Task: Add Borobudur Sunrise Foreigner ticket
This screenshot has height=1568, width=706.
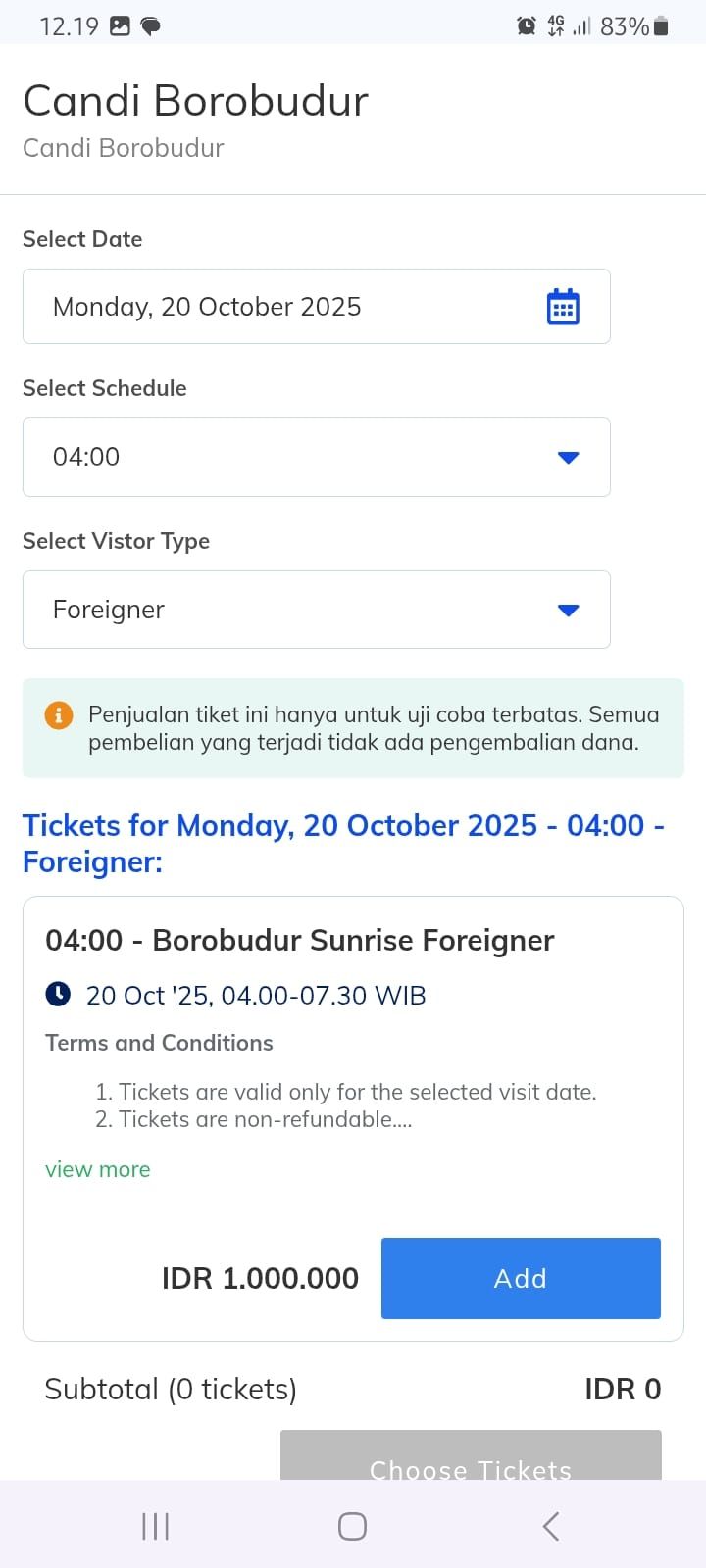Action: pyautogui.click(x=521, y=1278)
